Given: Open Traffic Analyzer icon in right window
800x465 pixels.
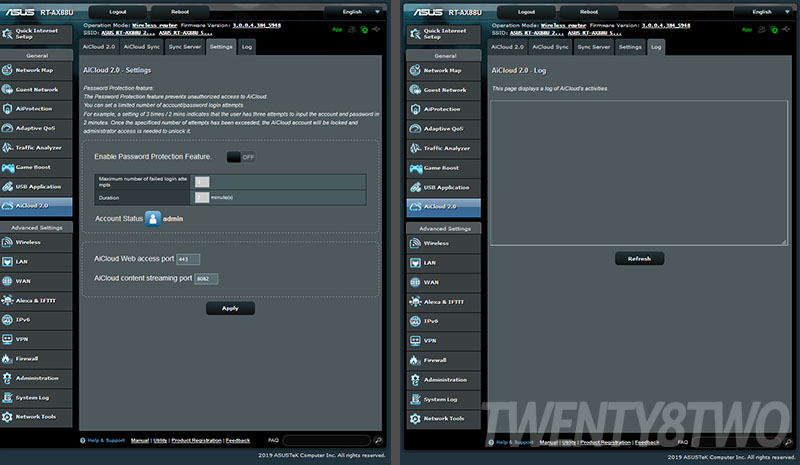Looking at the screenshot, I should pyautogui.click(x=415, y=148).
